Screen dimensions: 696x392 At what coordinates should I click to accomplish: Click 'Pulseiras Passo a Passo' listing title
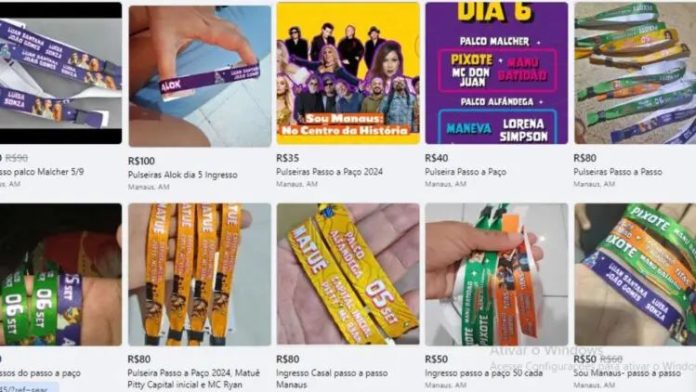617,172
